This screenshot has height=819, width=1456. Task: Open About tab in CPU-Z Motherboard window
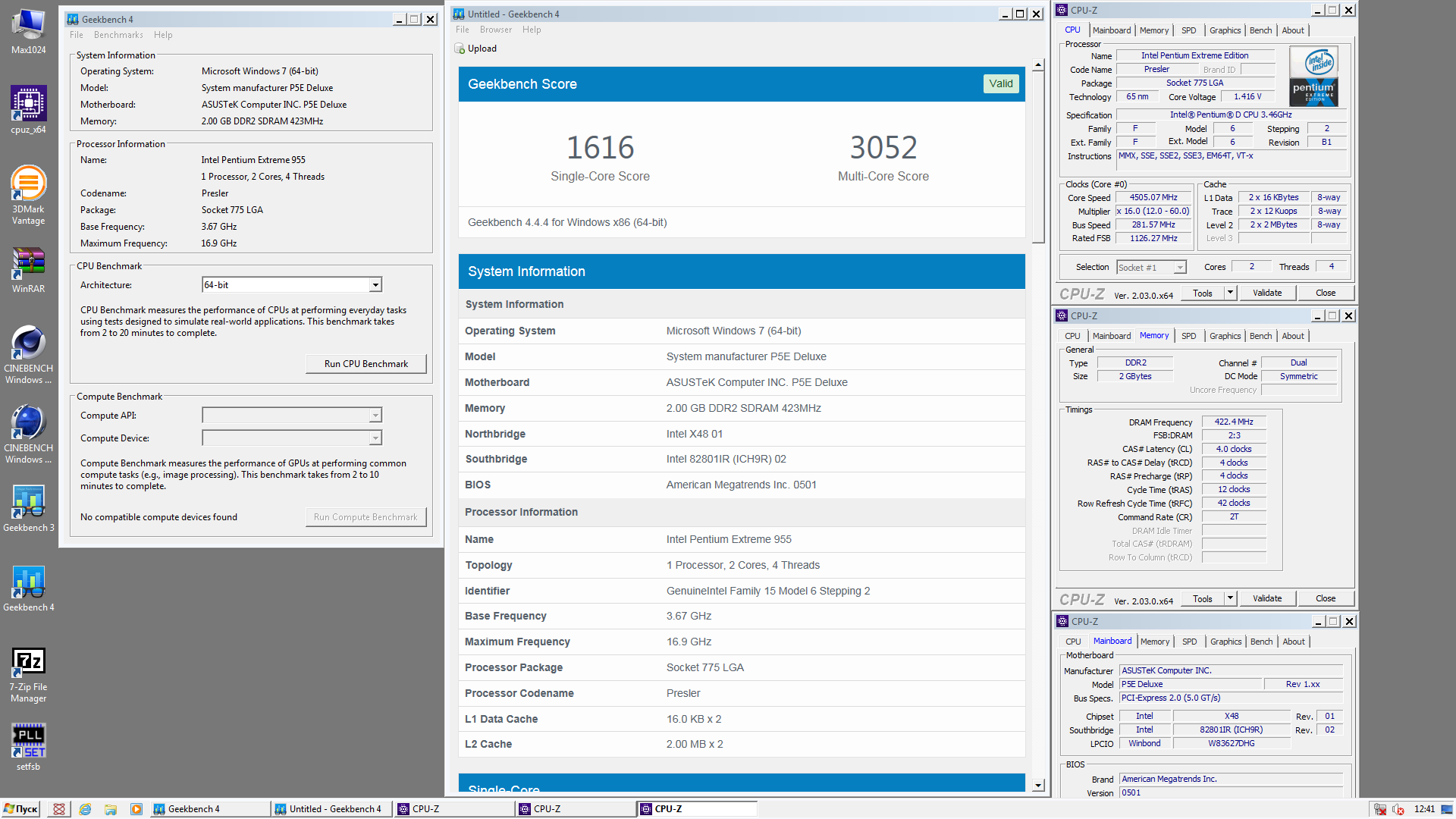(x=1294, y=642)
